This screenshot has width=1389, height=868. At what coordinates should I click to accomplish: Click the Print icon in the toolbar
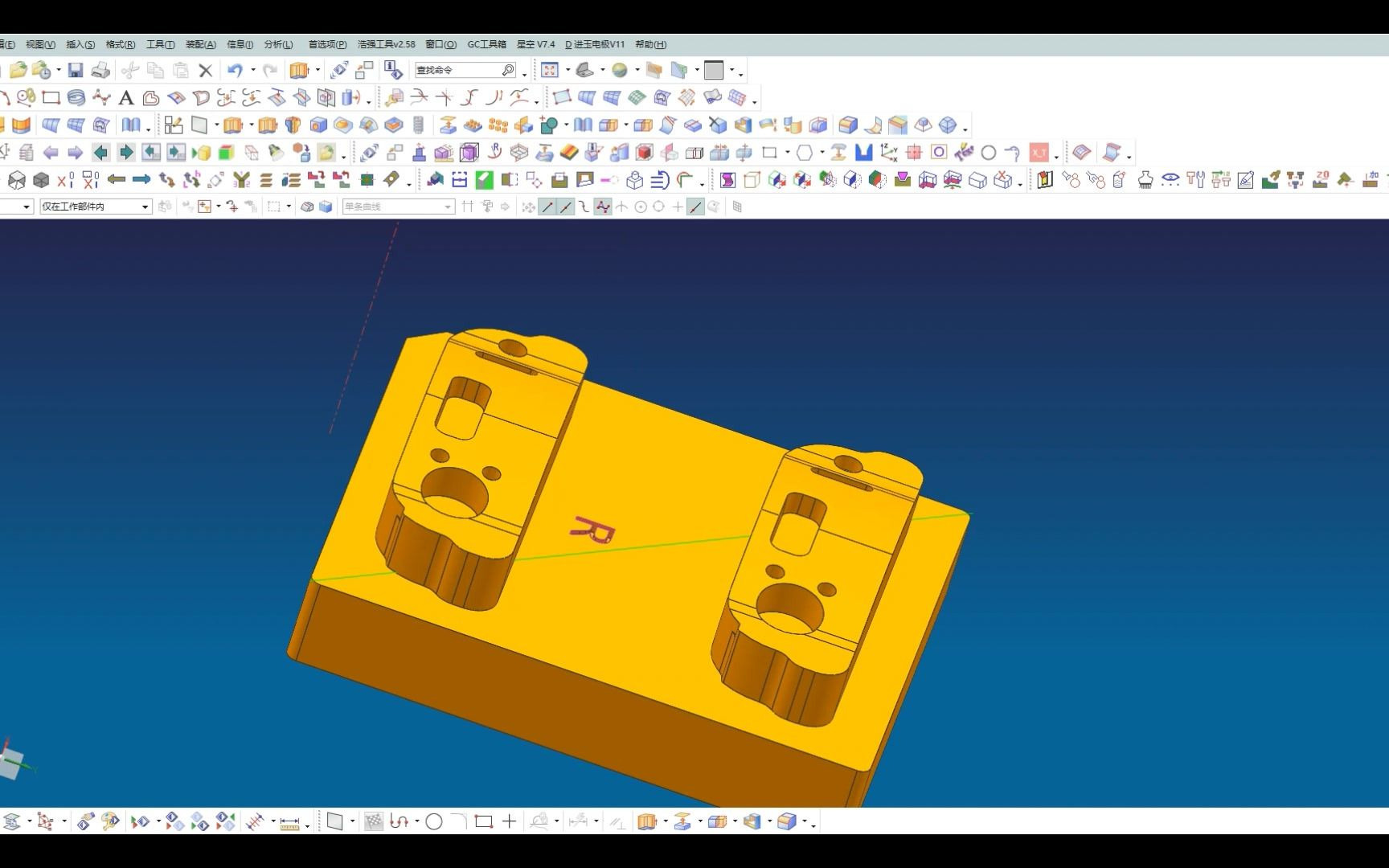click(100, 70)
